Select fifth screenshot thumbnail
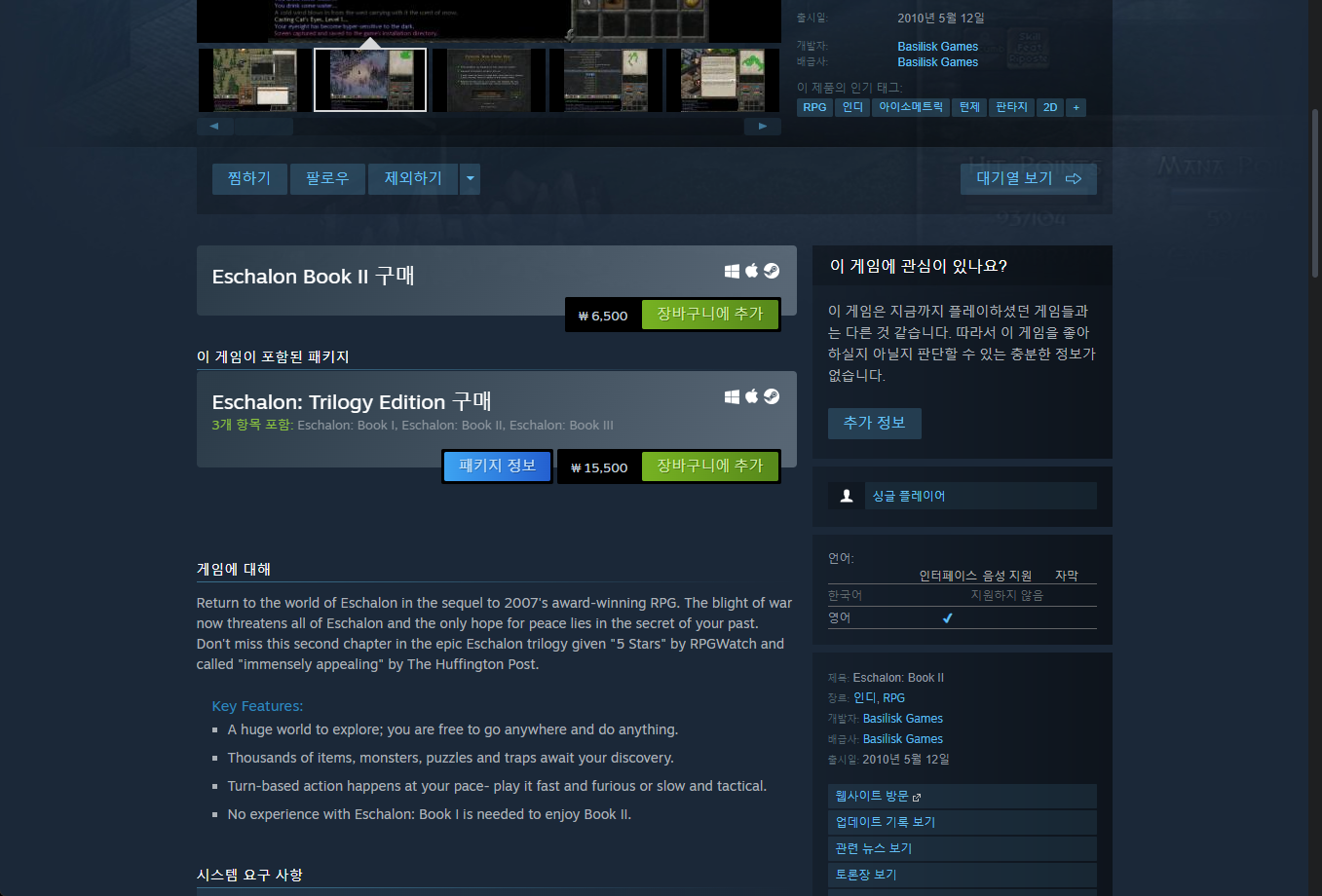 (x=723, y=80)
